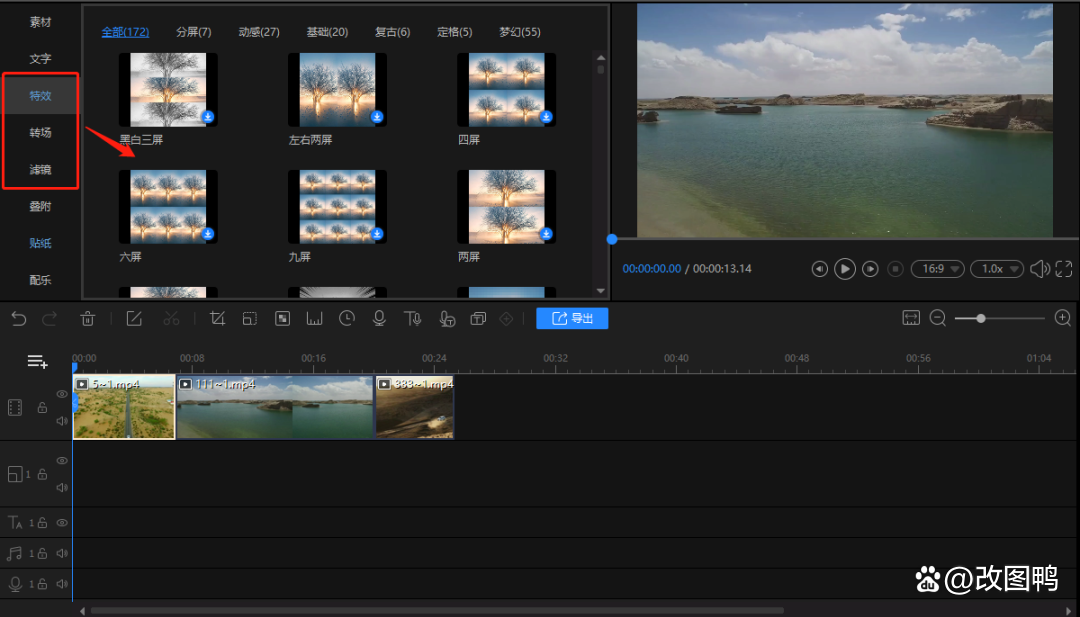The height and width of the screenshot is (617, 1080).
Task: Toggle lock on the music track
Action: click(x=42, y=553)
